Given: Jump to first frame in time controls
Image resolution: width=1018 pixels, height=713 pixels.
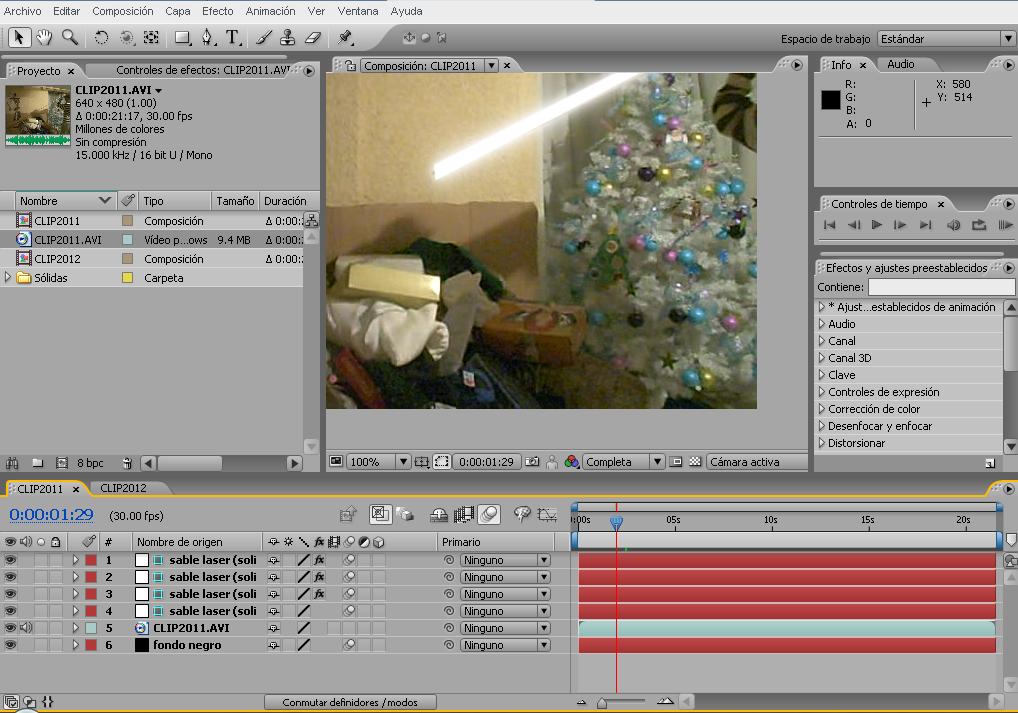Looking at the screenshot, I should point(829,225).
